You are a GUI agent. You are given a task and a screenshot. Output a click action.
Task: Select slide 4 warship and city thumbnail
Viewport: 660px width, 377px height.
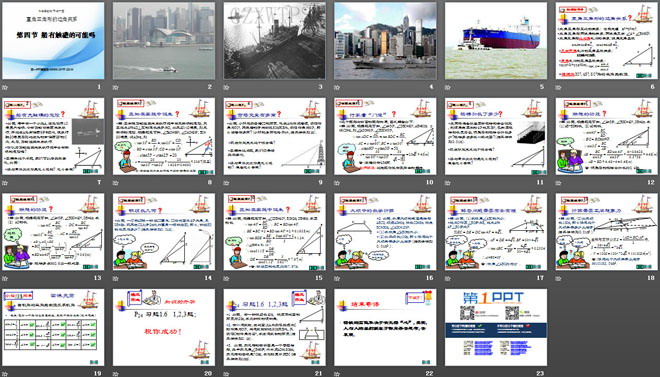(x=385, y=41)
